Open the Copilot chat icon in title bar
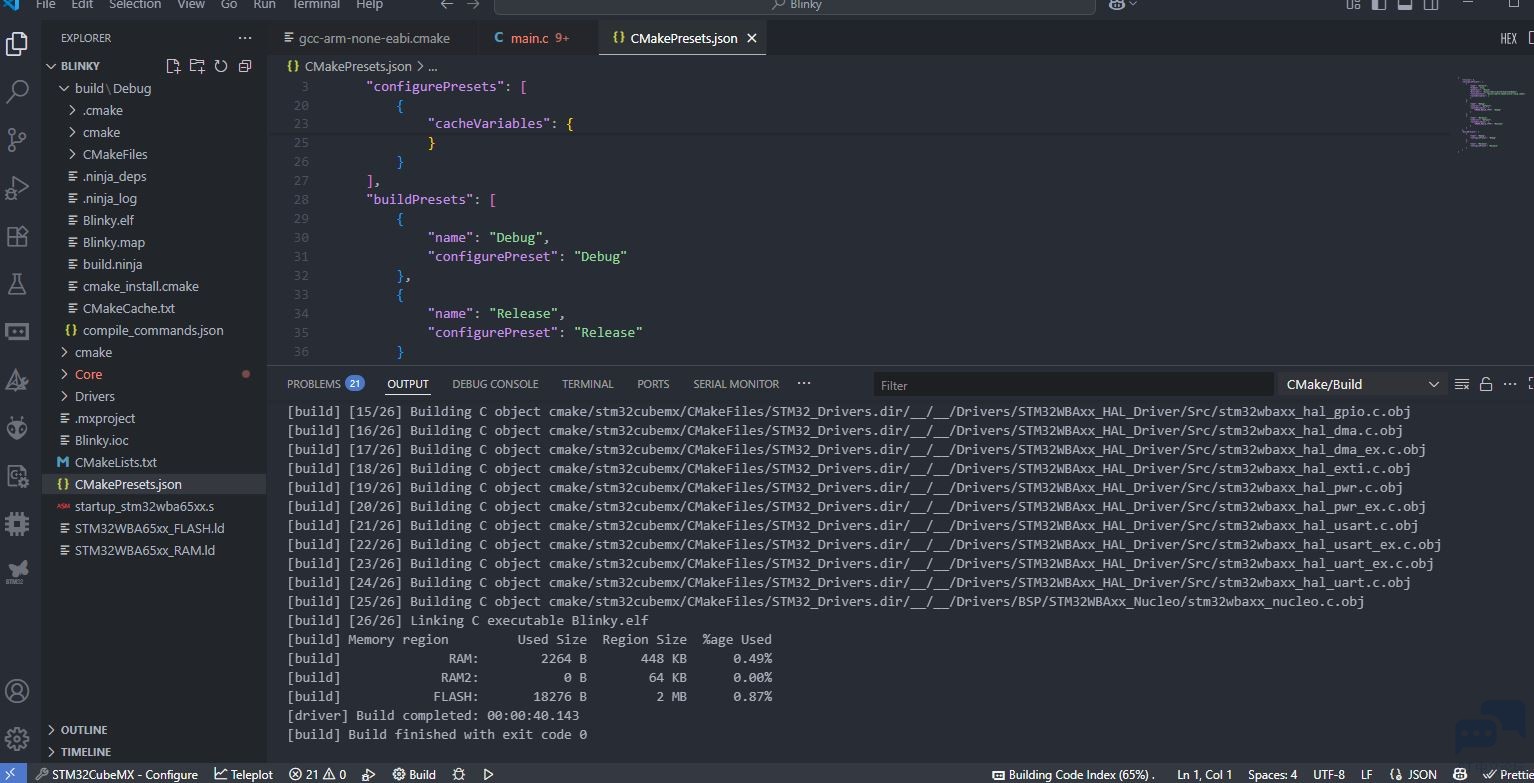 [1116, 5]
